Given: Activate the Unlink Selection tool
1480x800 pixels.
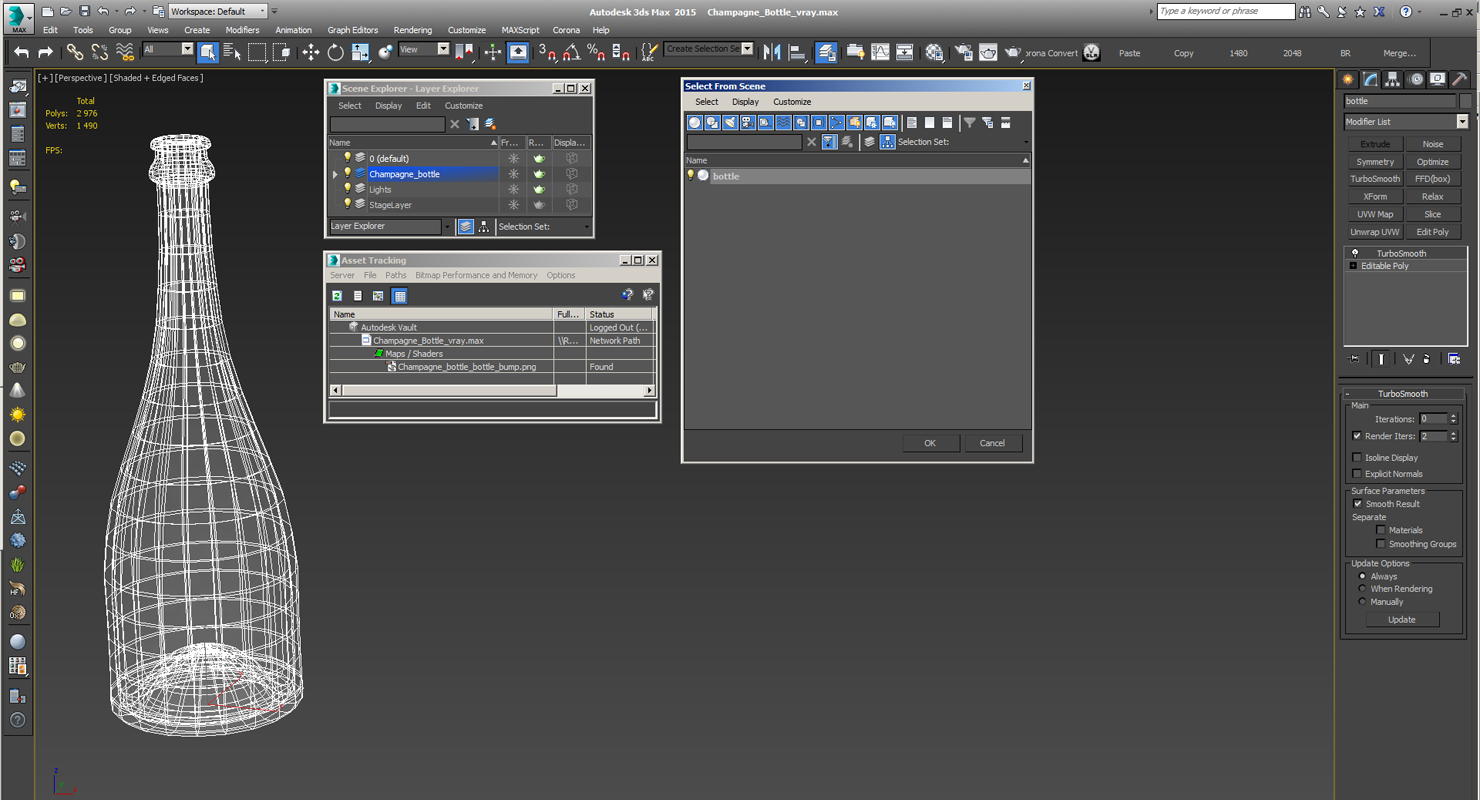Looking at the screenshot, I should pyautogui.click(x=100, y=52).
